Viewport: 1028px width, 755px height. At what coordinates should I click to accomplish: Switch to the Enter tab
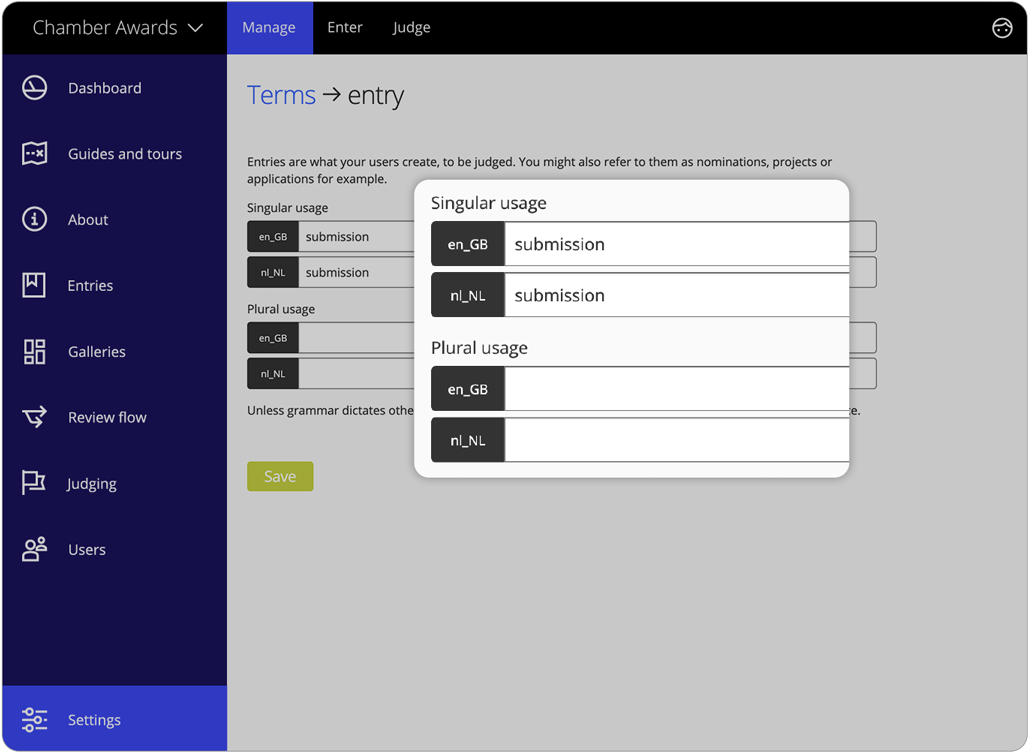344,27
